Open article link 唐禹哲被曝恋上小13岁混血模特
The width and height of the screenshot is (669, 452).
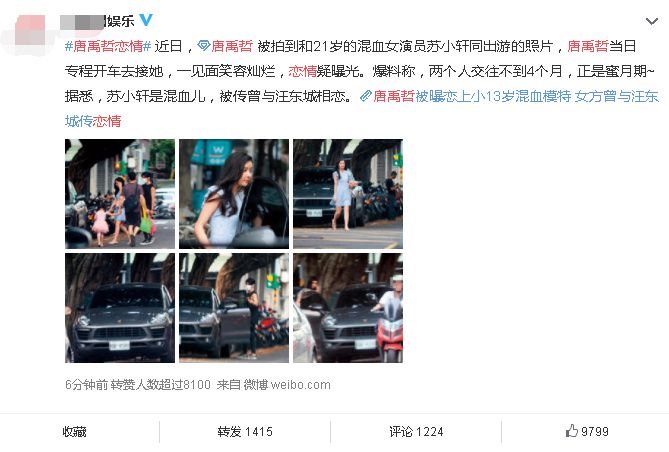coord(472,96)
